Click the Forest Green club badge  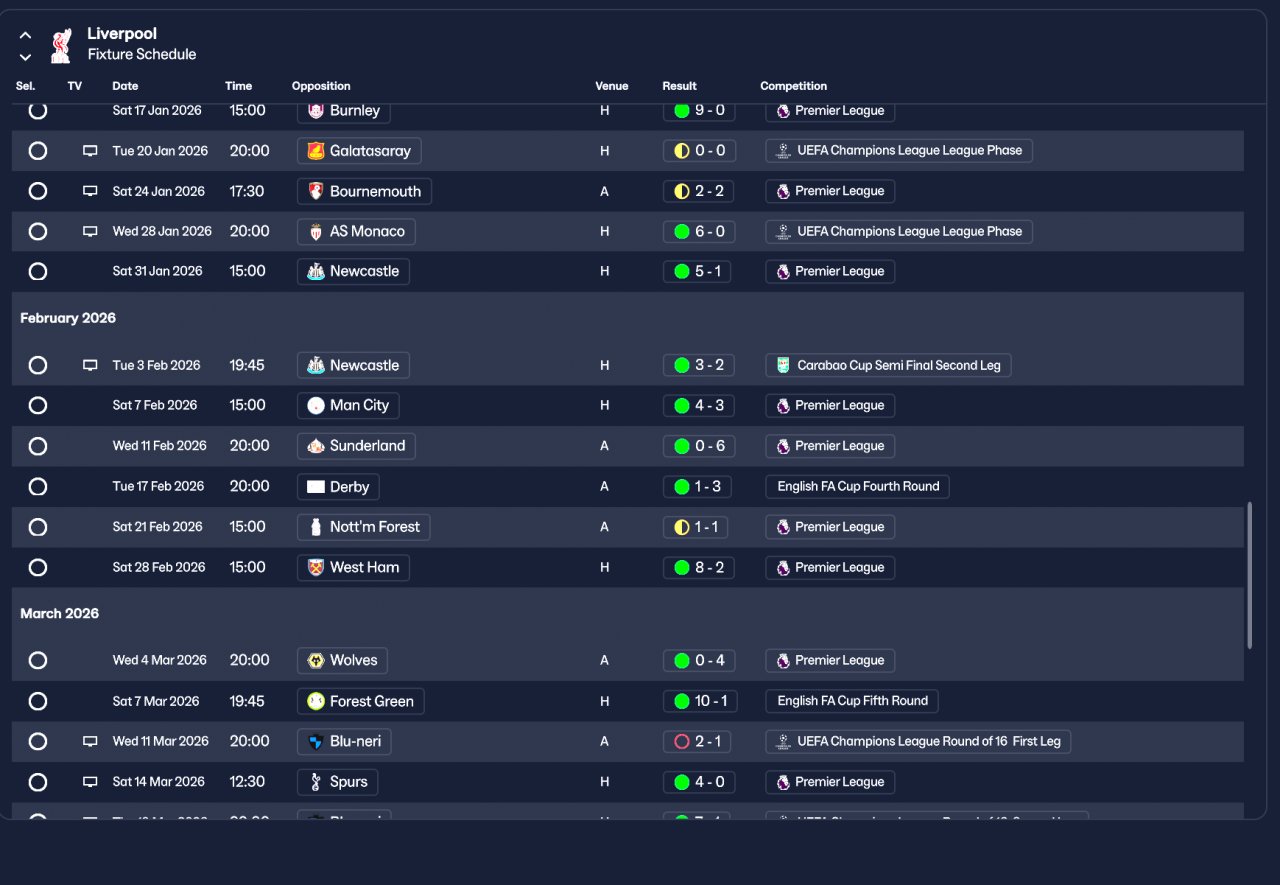(x=316, y=701)
